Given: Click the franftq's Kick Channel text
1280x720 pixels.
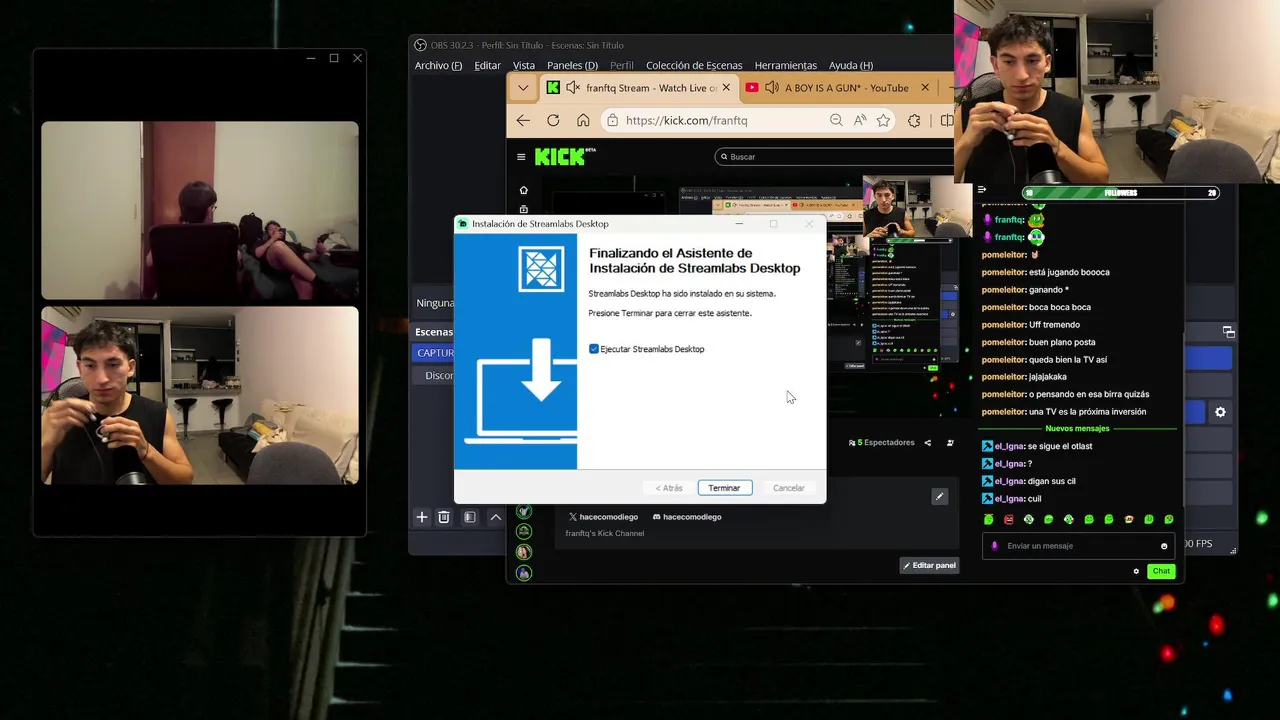Looking at the screenshot, I should coord(604,533).
